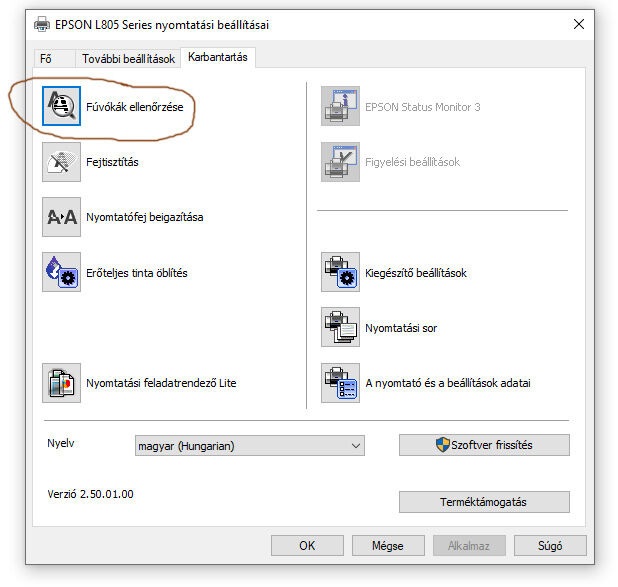Expand the Nyelv language dropdown
The image size is (618, 587).
pos(250,445)
